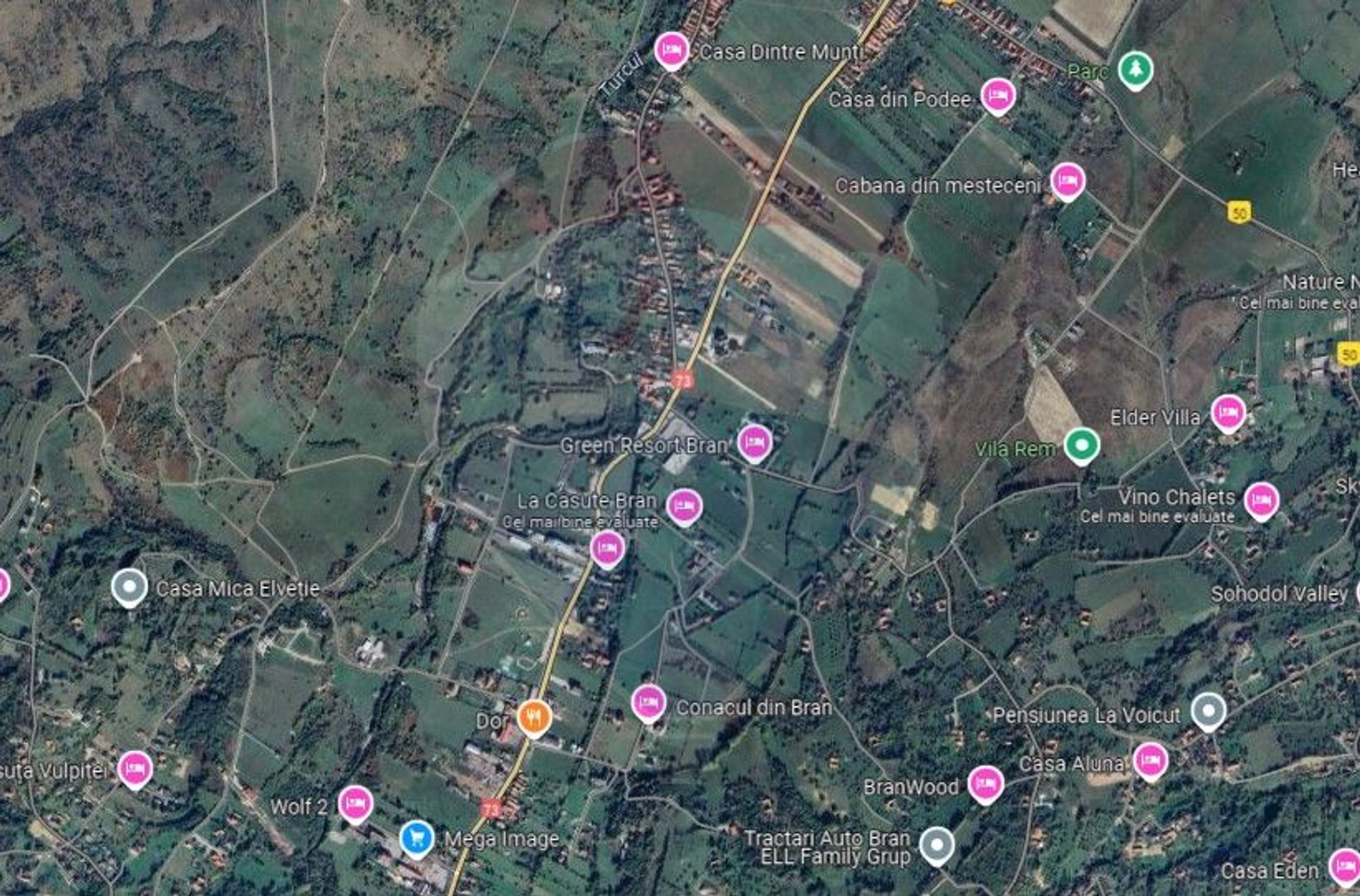Select the Green Resort Bran hotel pin
The width and height of the screenshot is (1360, 896).
point(754,443)
